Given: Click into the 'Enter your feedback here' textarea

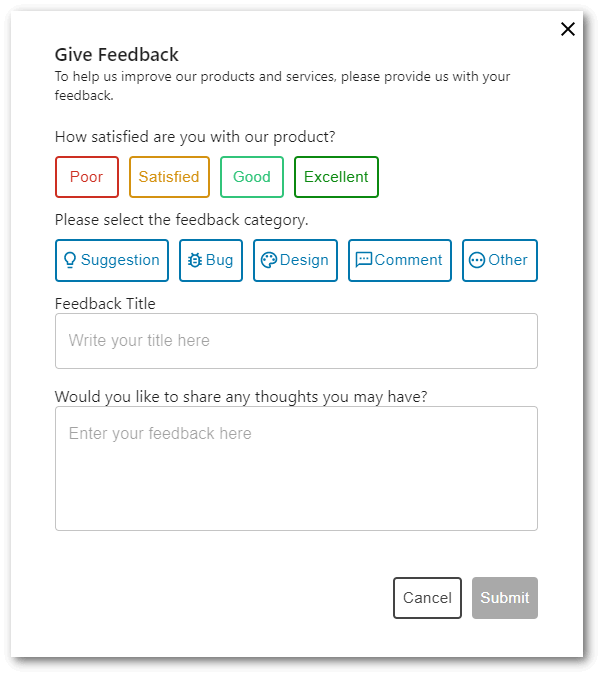Looking at the screenshot, I should (x=296, y=468).
